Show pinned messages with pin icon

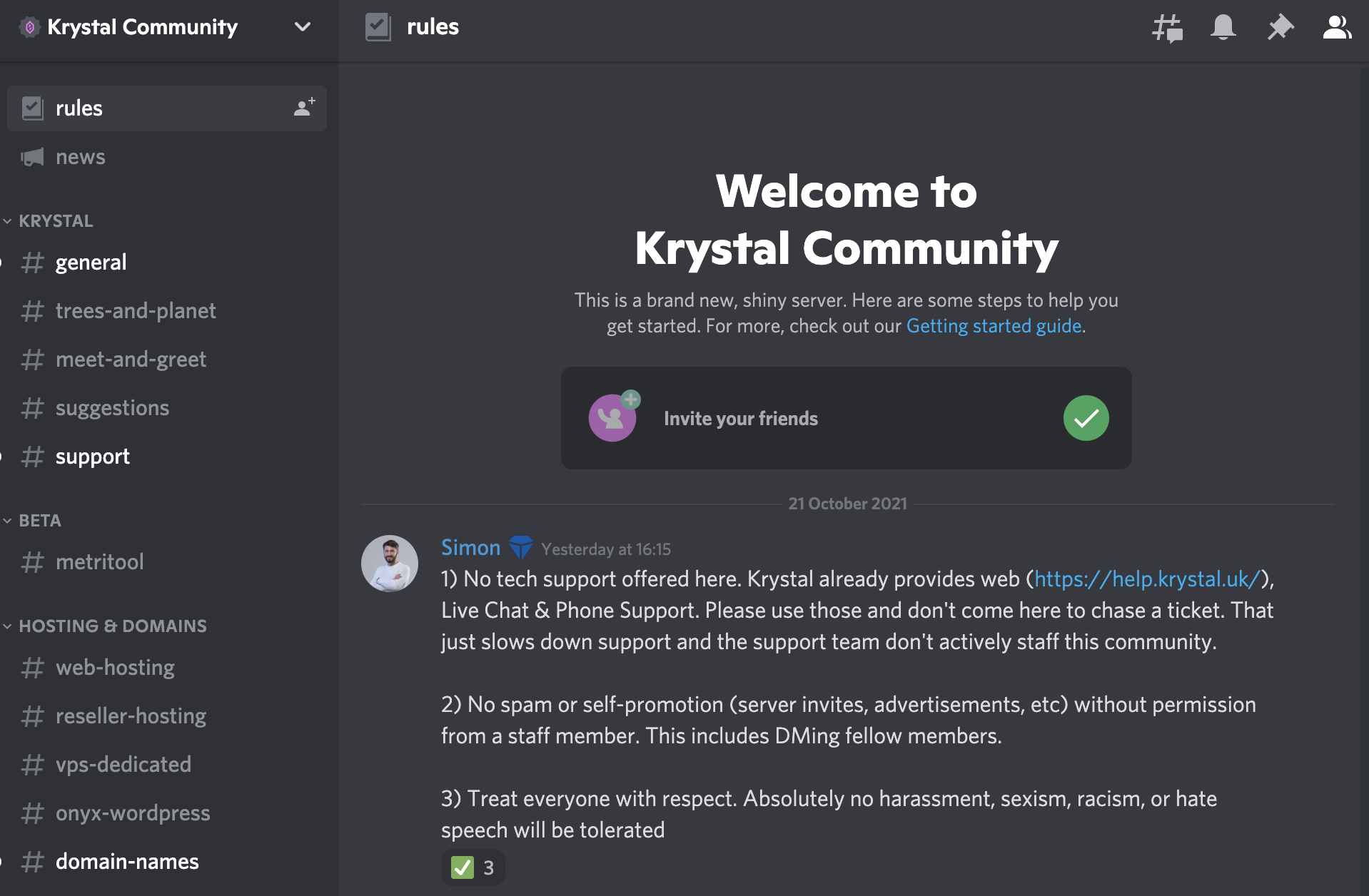pyautogui.click(x=1280, y=27)
